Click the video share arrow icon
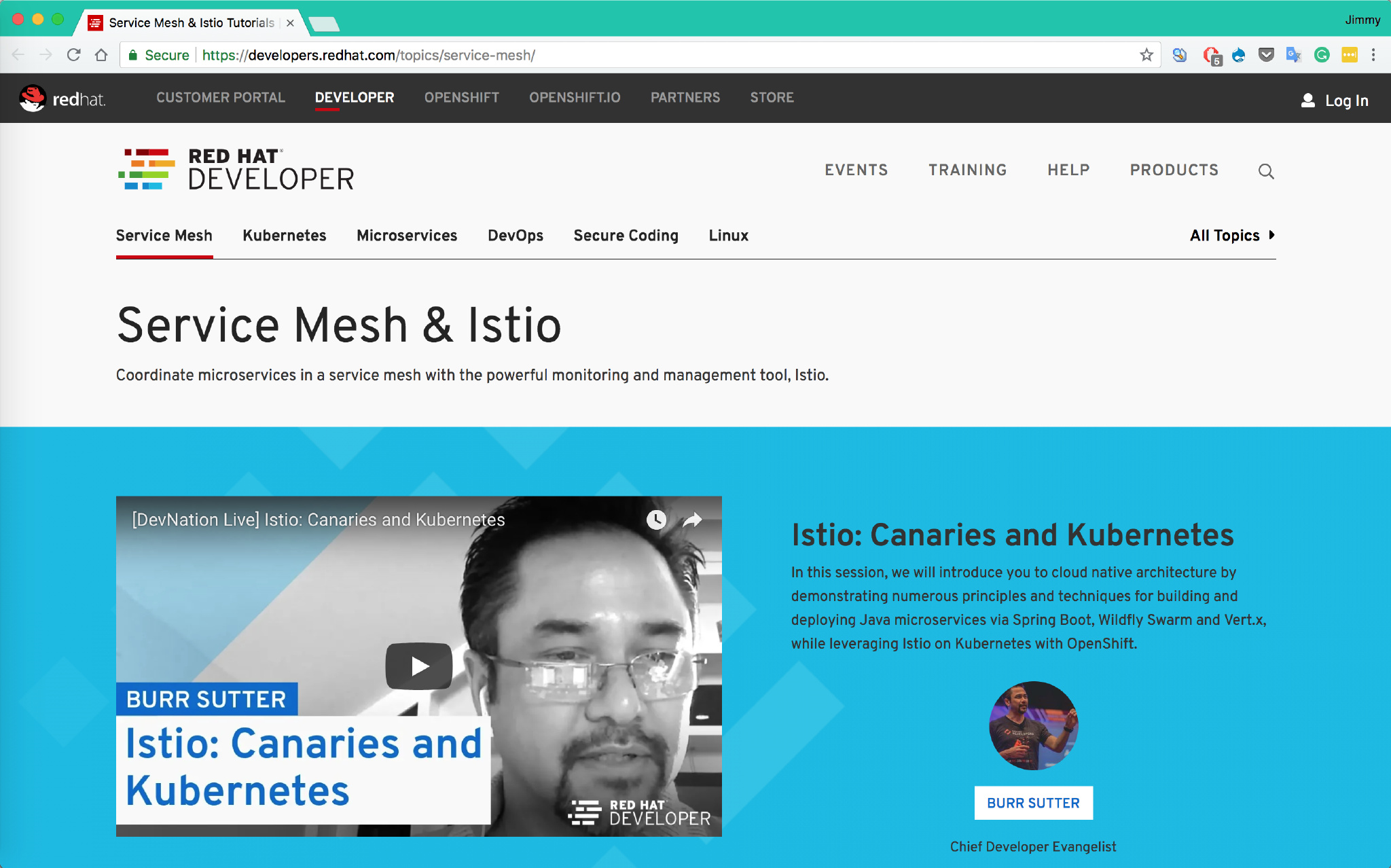 pyautogui.click(x=692, y=520)
